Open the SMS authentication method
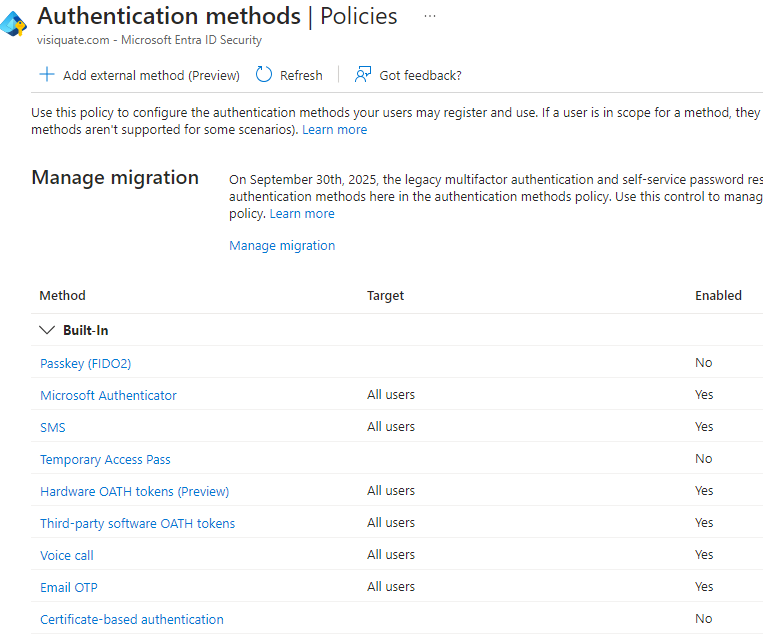This screenshot has height=642, width=763. (53, 427)
